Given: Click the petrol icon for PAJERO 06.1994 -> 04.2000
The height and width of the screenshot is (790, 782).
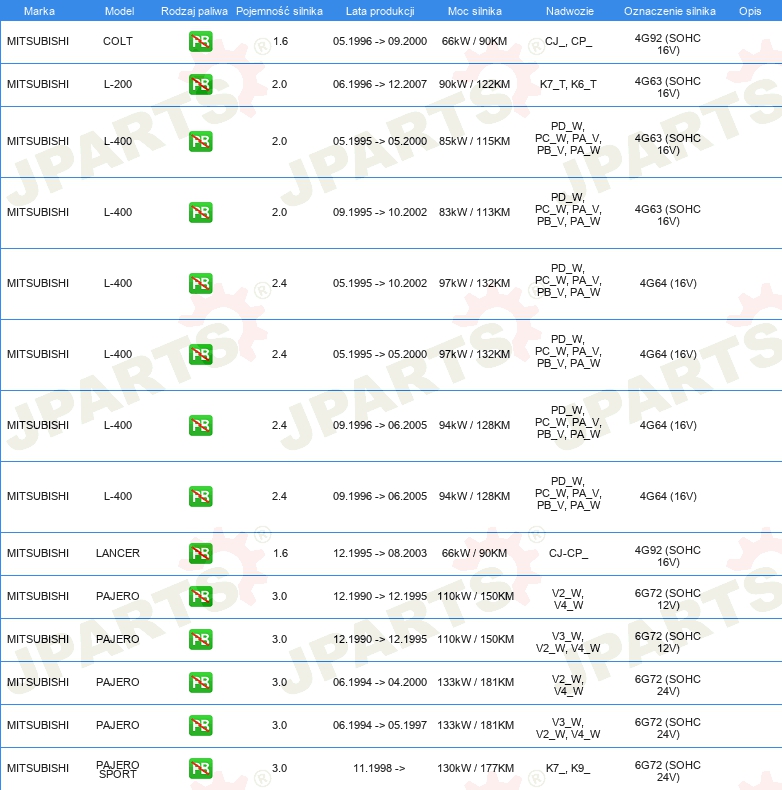Looking at the screenshot, I should coord(201,682).
